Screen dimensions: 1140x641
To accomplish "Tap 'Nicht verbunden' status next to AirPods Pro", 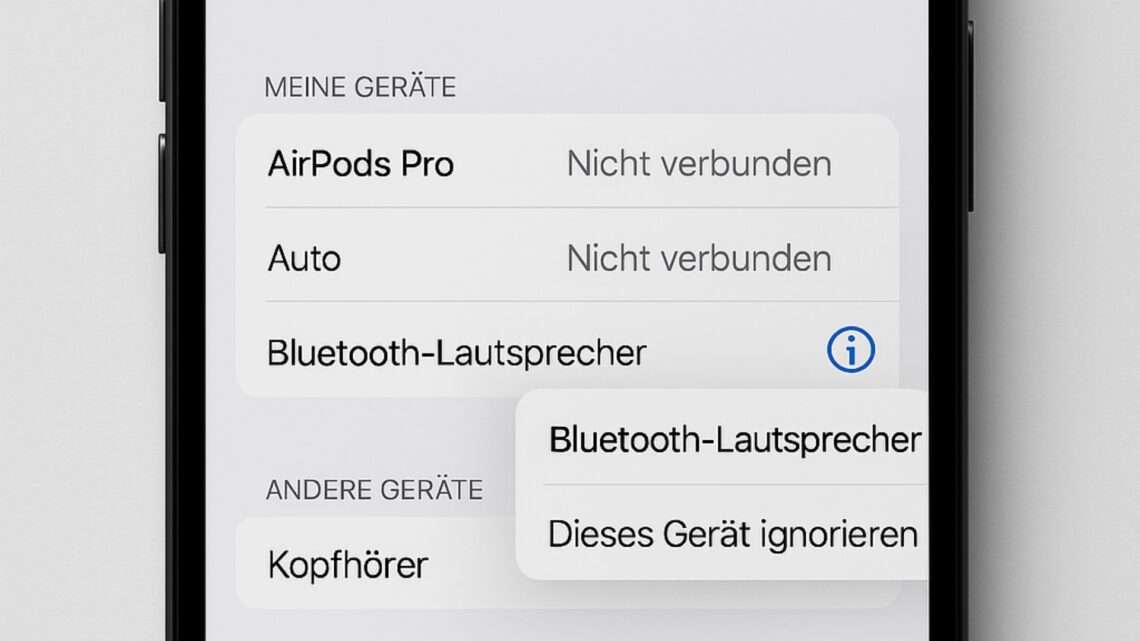I will [x=699, y=164].
